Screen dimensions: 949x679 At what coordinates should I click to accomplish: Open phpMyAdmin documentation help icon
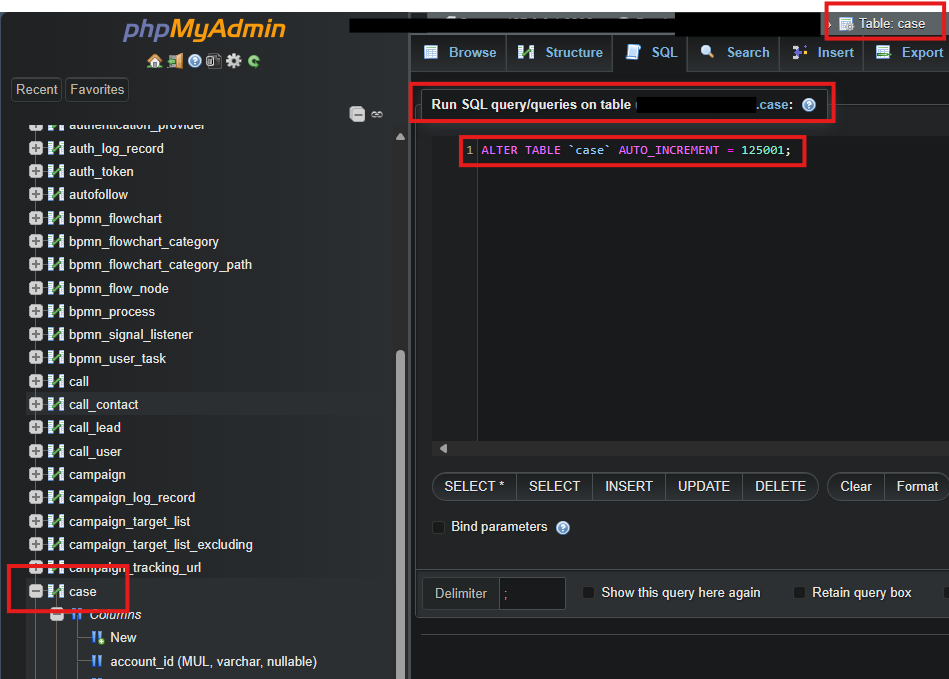194,61
